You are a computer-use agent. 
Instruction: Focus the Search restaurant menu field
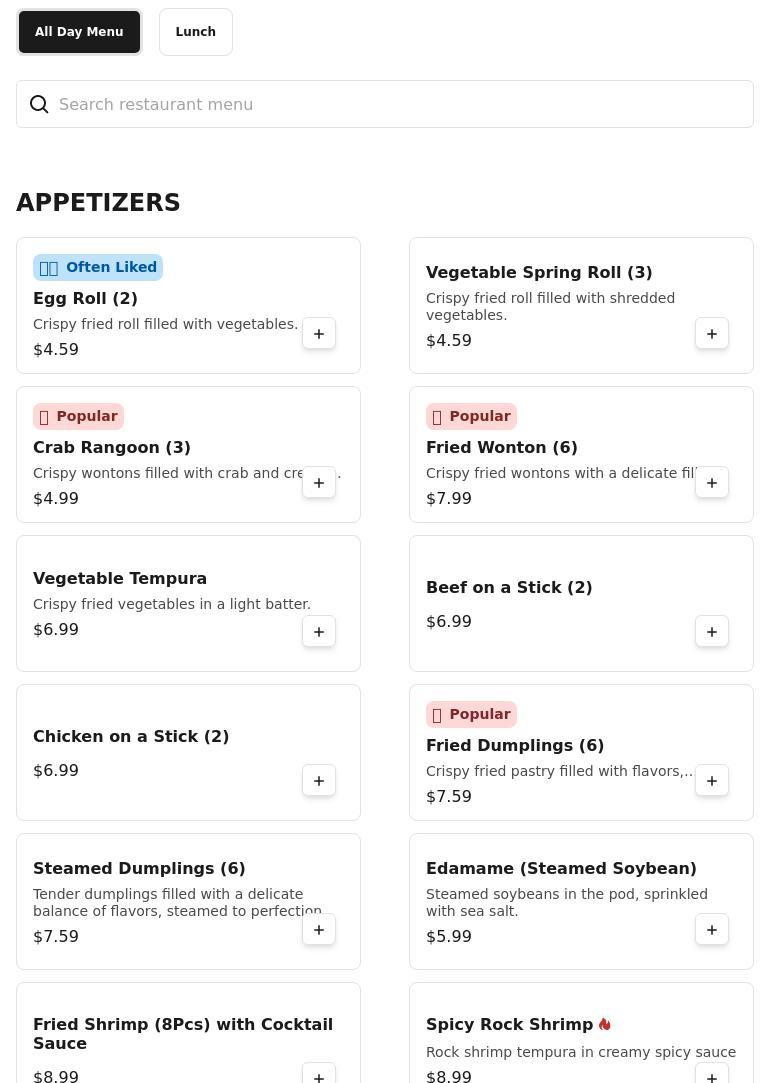[x=385, y=104]
